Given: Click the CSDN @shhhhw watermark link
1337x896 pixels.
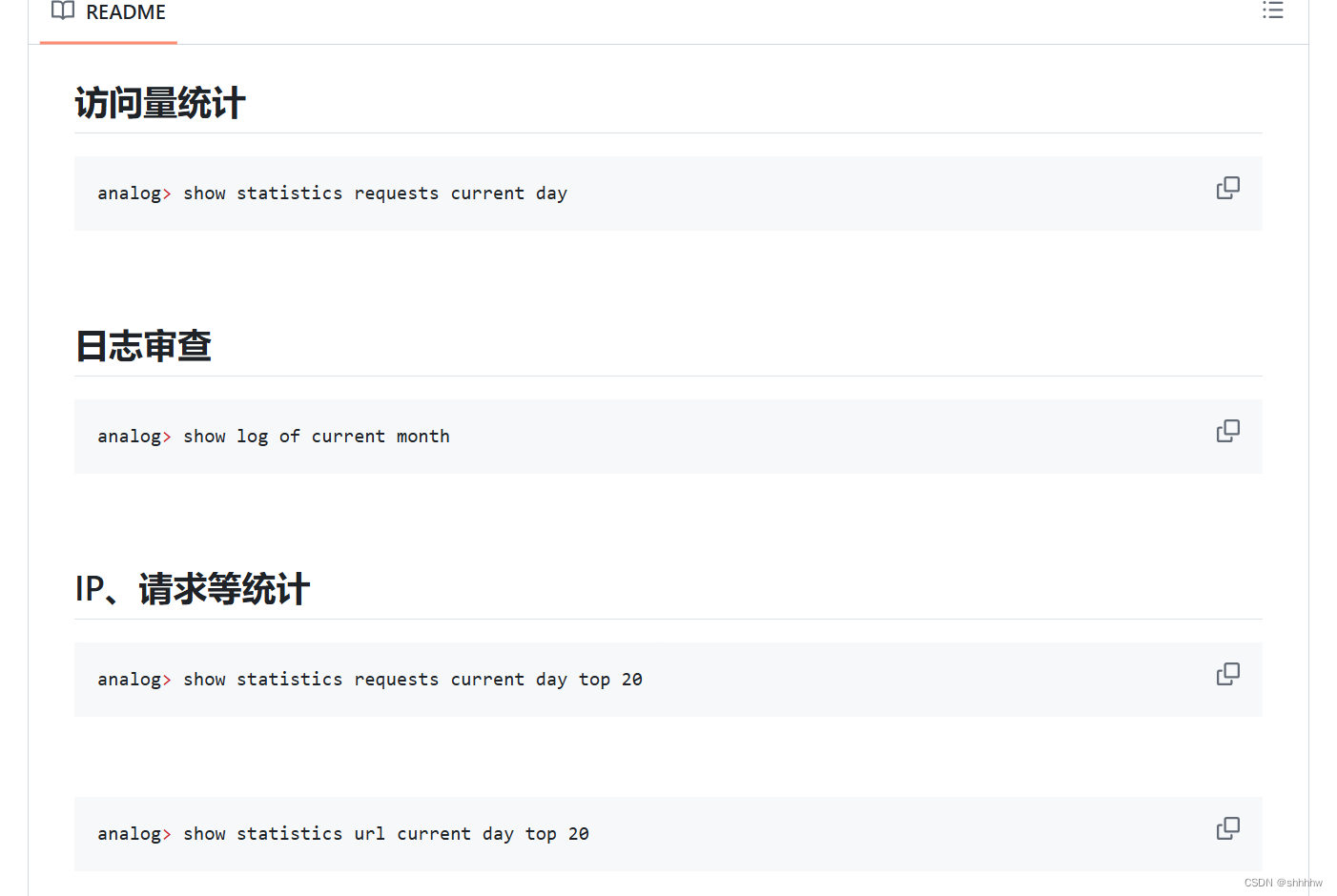Looking at the screenshot, I should tap(1282, 884).
